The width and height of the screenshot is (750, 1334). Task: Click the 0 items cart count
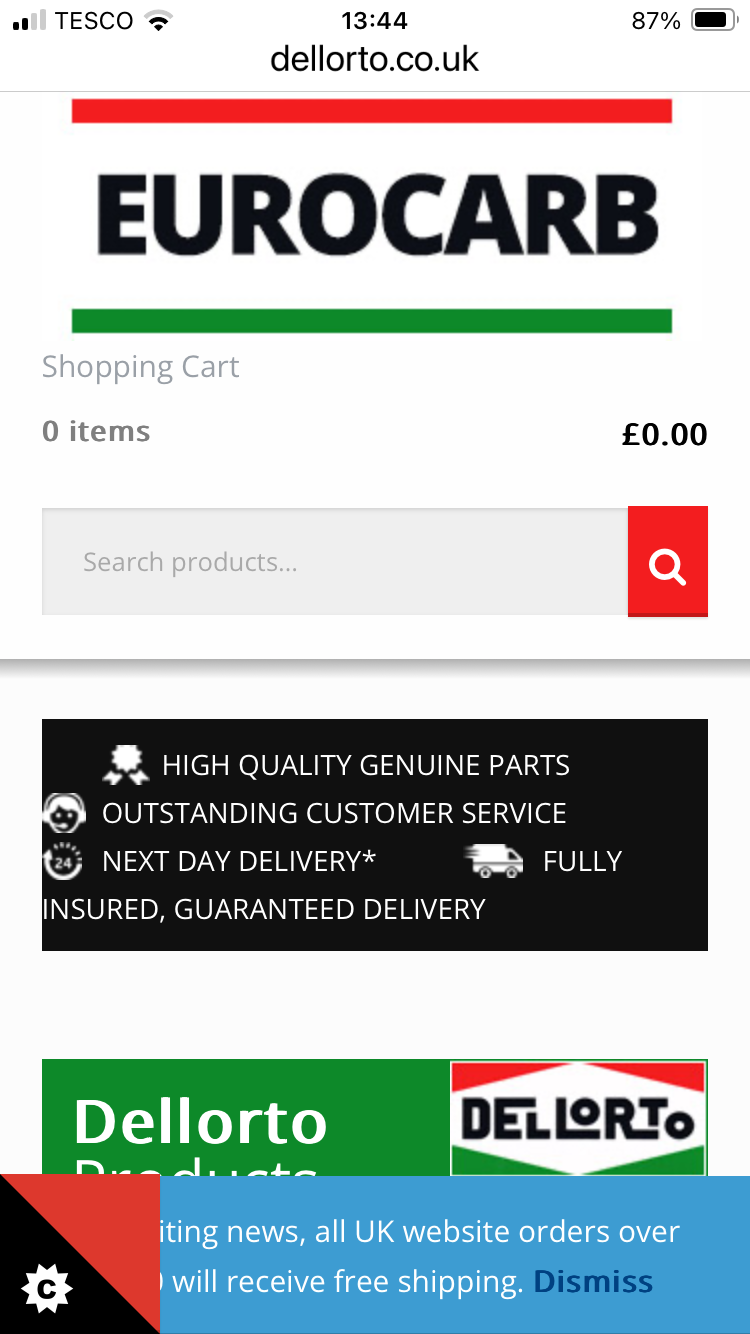tap(96, 432)
